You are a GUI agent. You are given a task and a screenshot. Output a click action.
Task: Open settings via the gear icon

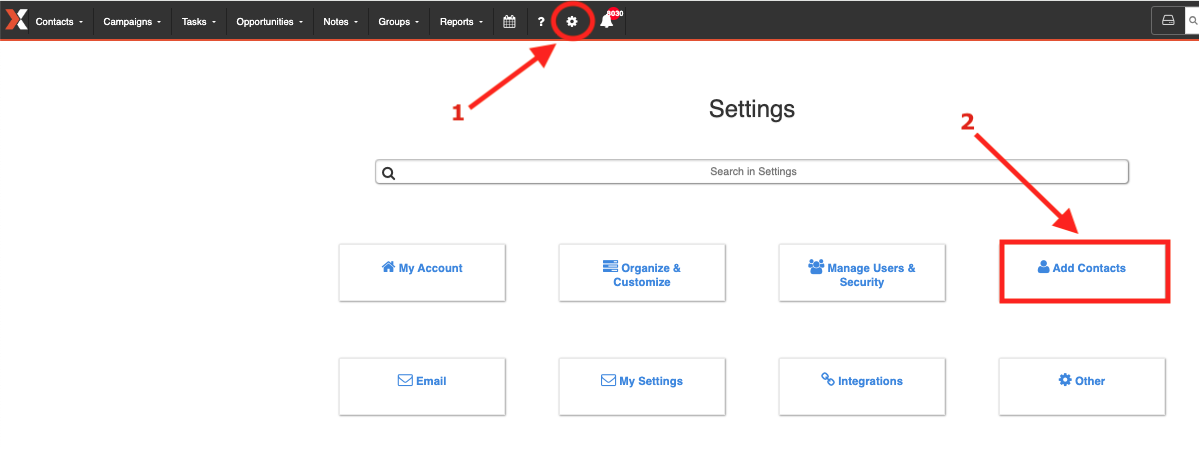click(571, 21)
